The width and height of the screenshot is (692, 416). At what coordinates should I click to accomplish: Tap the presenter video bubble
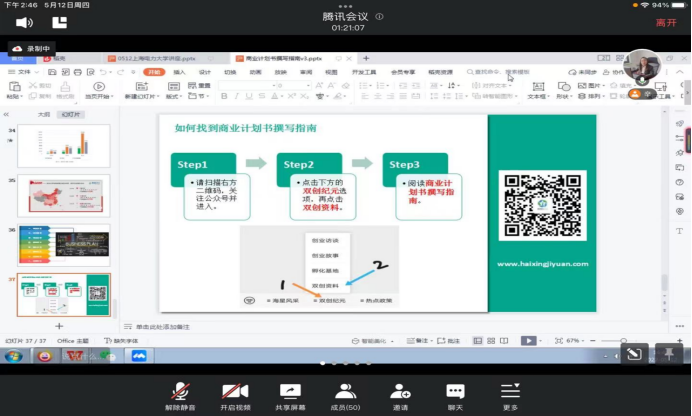[642, 67]
